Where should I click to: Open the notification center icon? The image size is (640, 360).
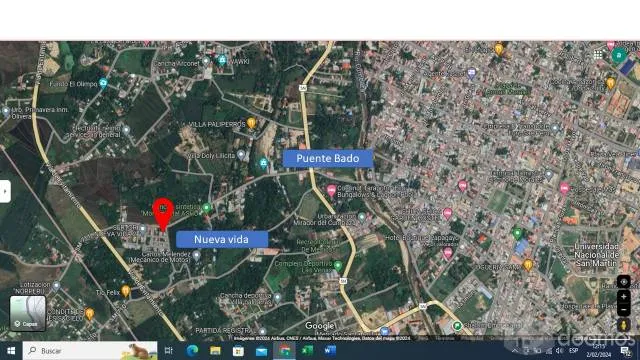pos(625,351)
